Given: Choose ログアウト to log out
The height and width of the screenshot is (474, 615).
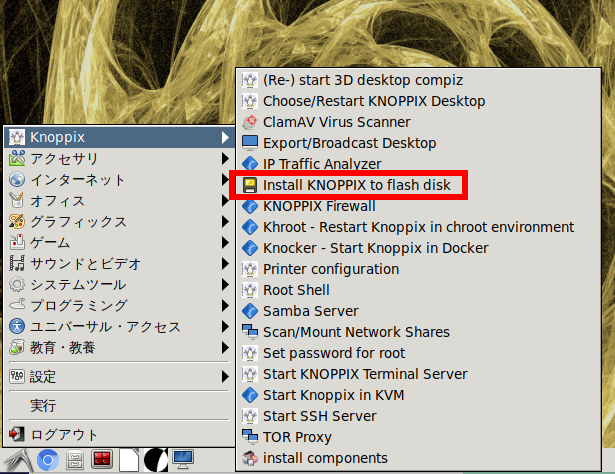Looking at the screenshot, I should (64, 435).
